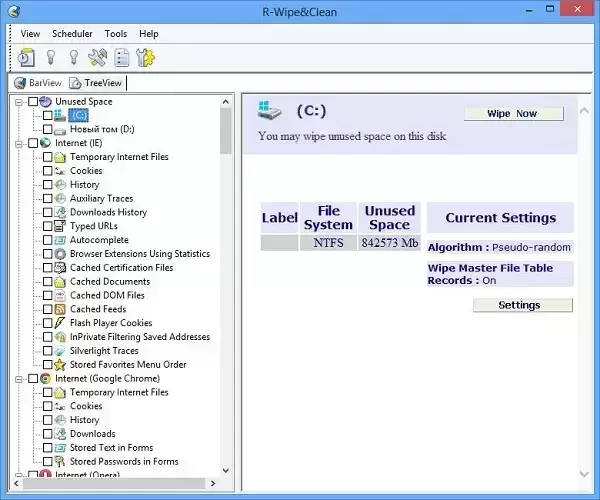Click the tree panel vertical scrollbar thumb
Screen dimensions: 600x500
click(225, 130)
